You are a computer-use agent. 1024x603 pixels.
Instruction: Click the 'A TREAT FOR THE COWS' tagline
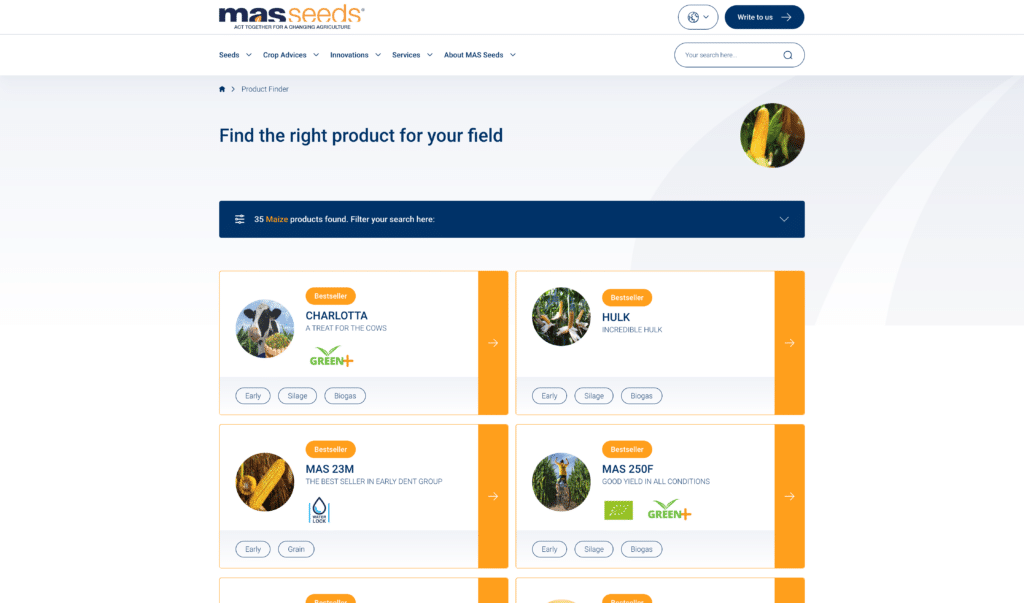coord(346,328)
